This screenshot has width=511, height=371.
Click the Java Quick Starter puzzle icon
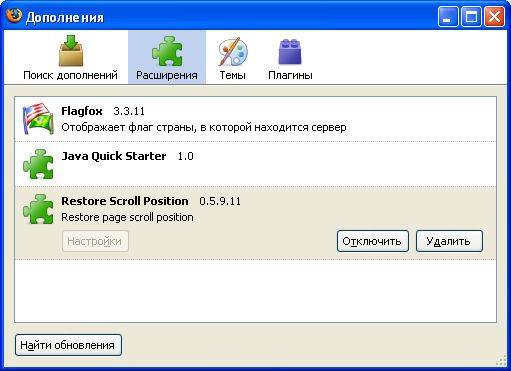click(x=38, y=164)
